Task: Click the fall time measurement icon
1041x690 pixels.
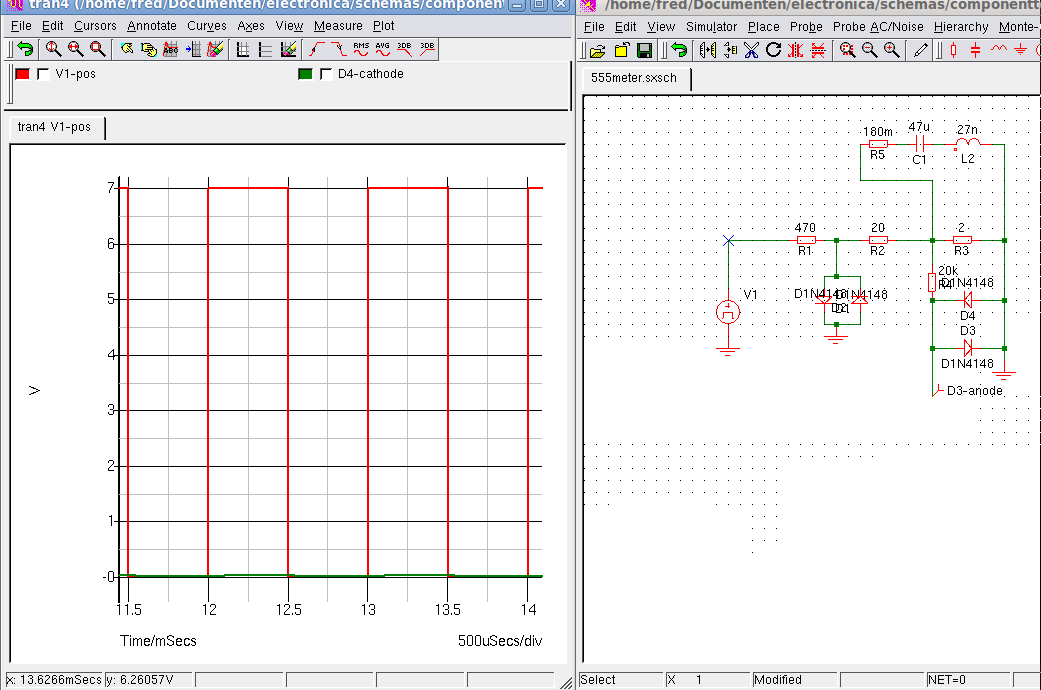Action: pyautogui.click(x=339, y=49)
